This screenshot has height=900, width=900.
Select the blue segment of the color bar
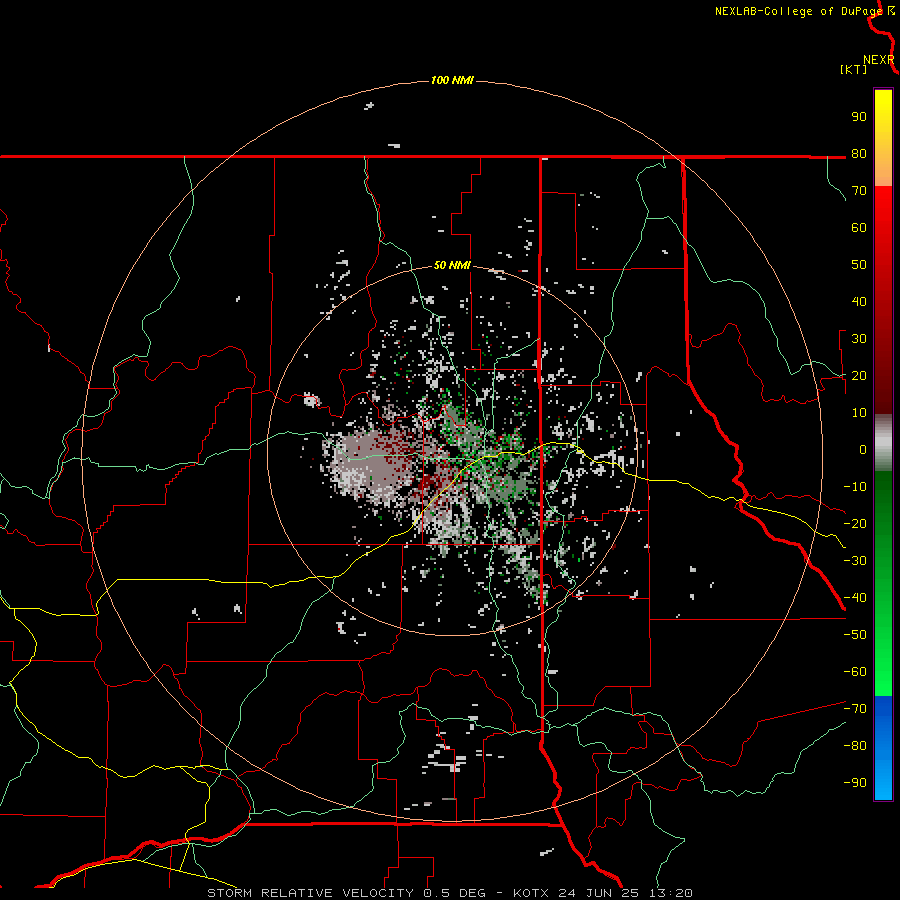click(883, 748)
